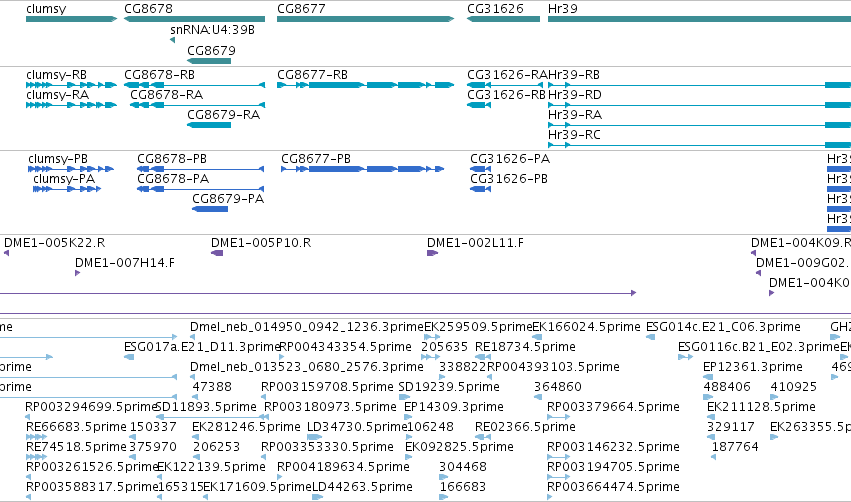Click BAC end DME1-007H14.F

click(x=125, y=263)
